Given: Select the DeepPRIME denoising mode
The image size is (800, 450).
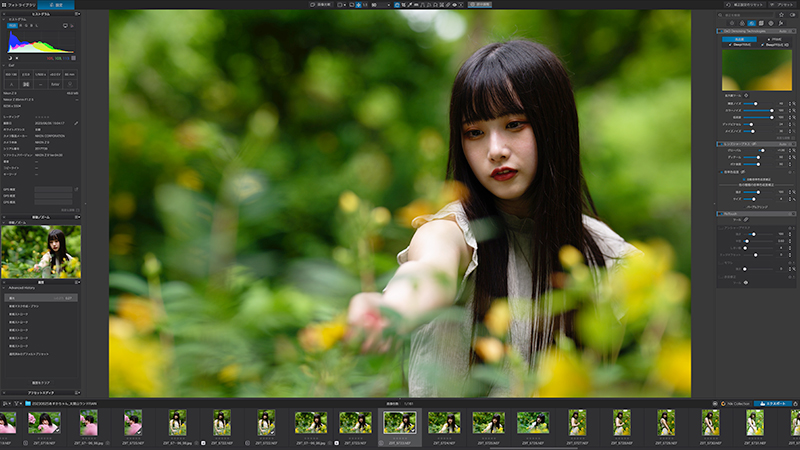Looking at the screenshot, I should click(x=739, y=45).
